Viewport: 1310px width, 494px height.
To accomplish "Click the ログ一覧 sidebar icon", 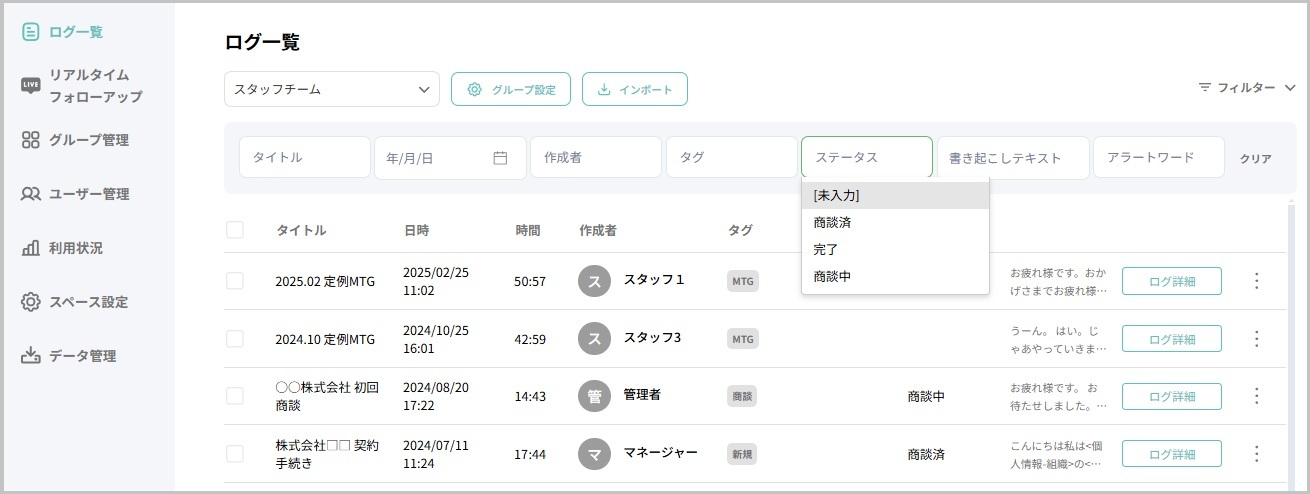I will [x=31, y=32].
